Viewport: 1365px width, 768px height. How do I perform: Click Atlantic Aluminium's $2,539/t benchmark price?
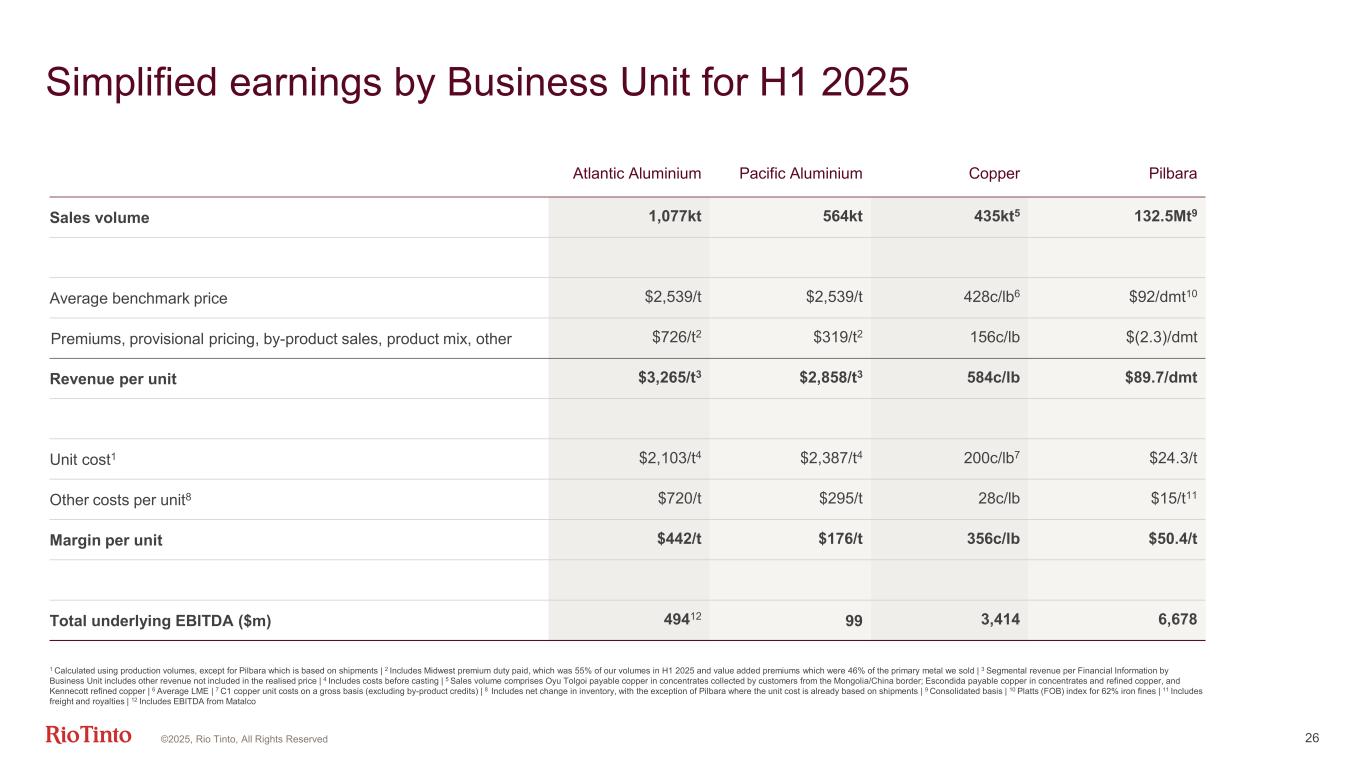point(673,297)
